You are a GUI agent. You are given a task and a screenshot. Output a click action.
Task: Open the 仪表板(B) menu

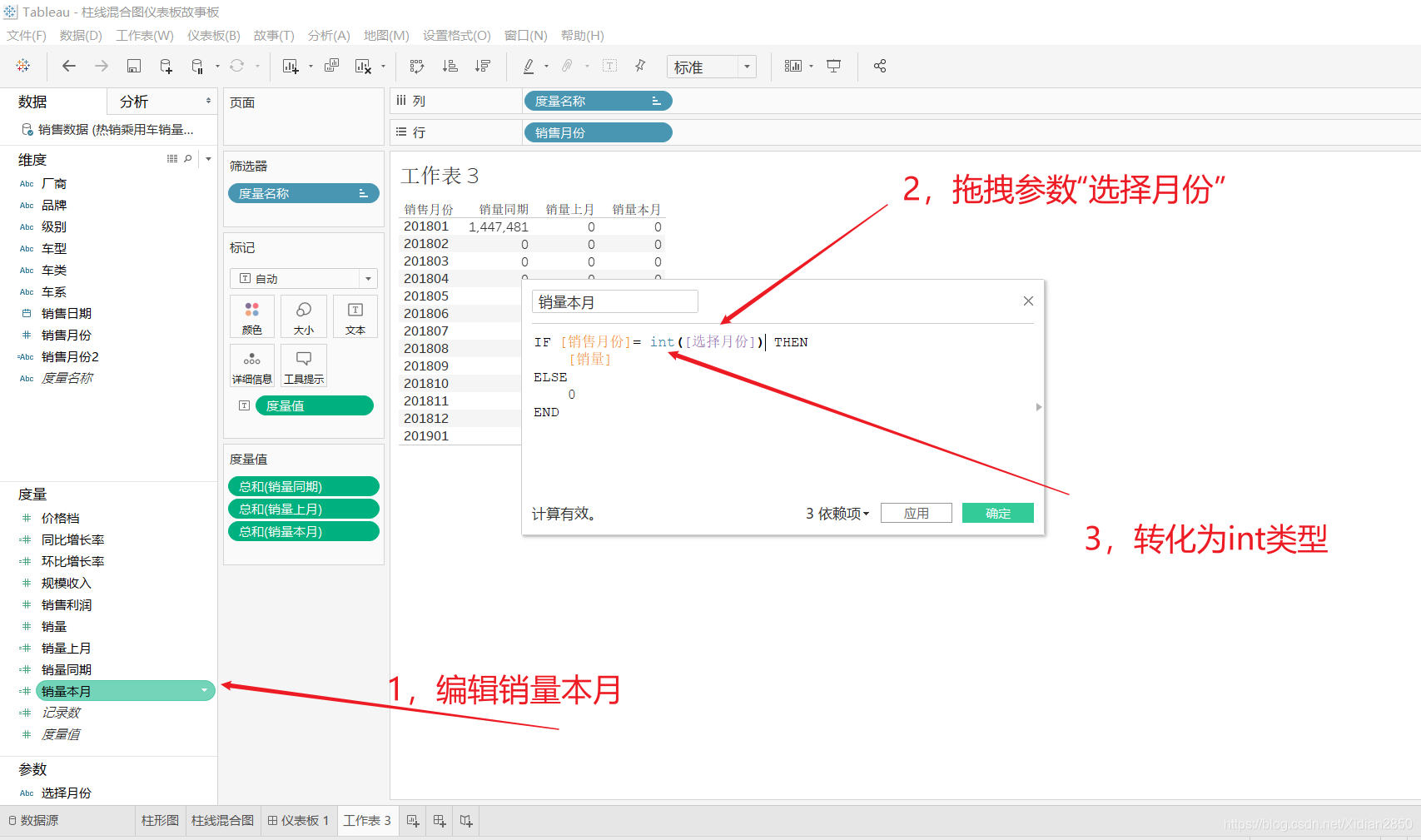pos(214,35)
